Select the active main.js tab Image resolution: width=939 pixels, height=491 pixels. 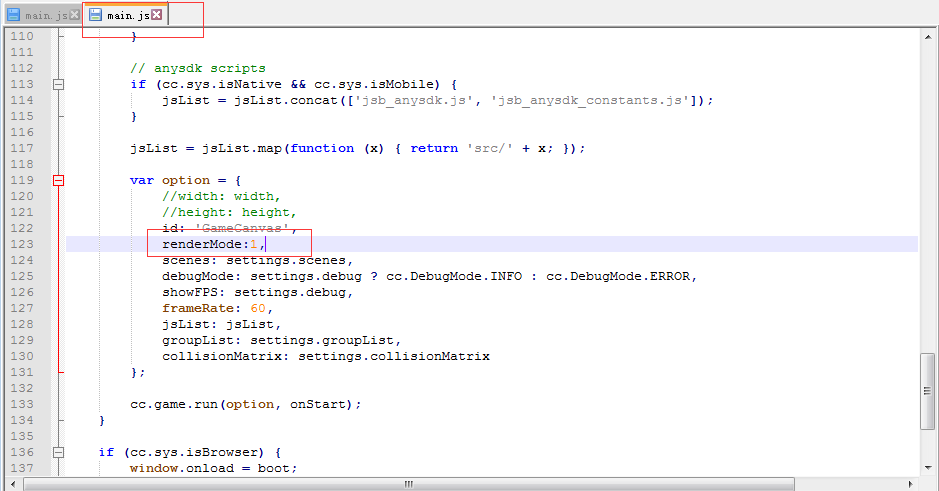click(x=125, y=15)
